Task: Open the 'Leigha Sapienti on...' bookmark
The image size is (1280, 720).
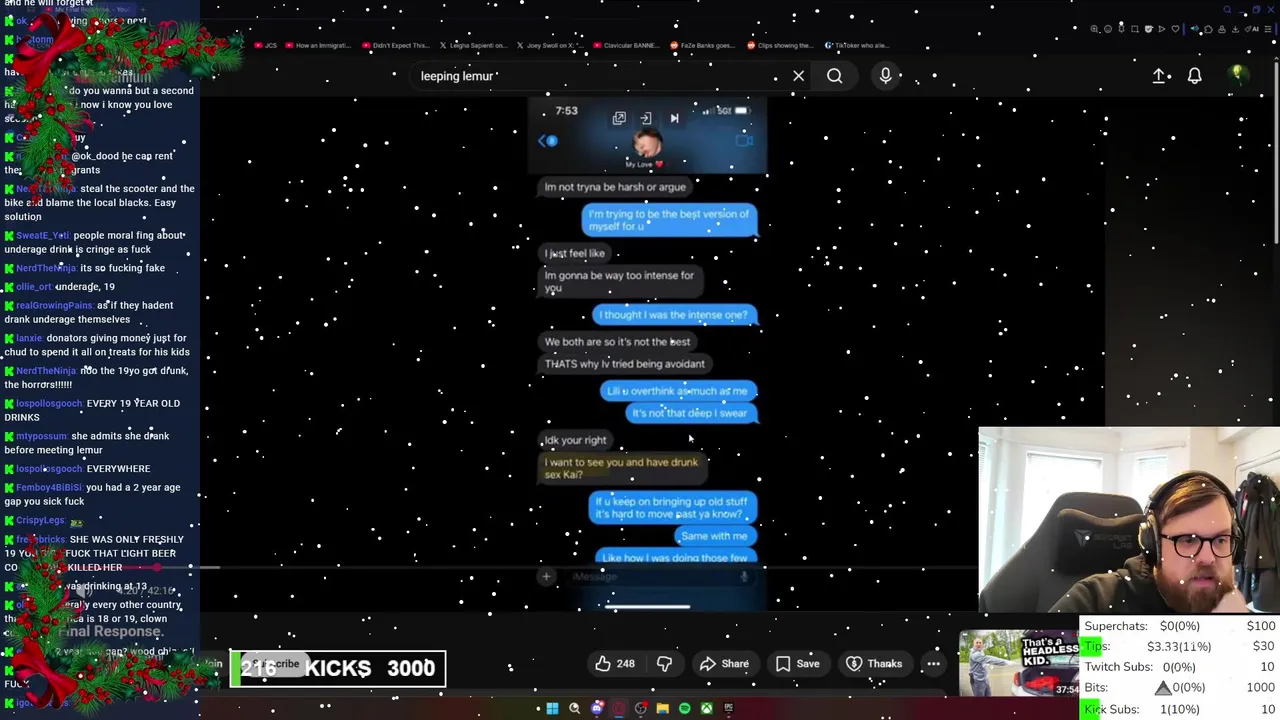Action: pos(473,45)
